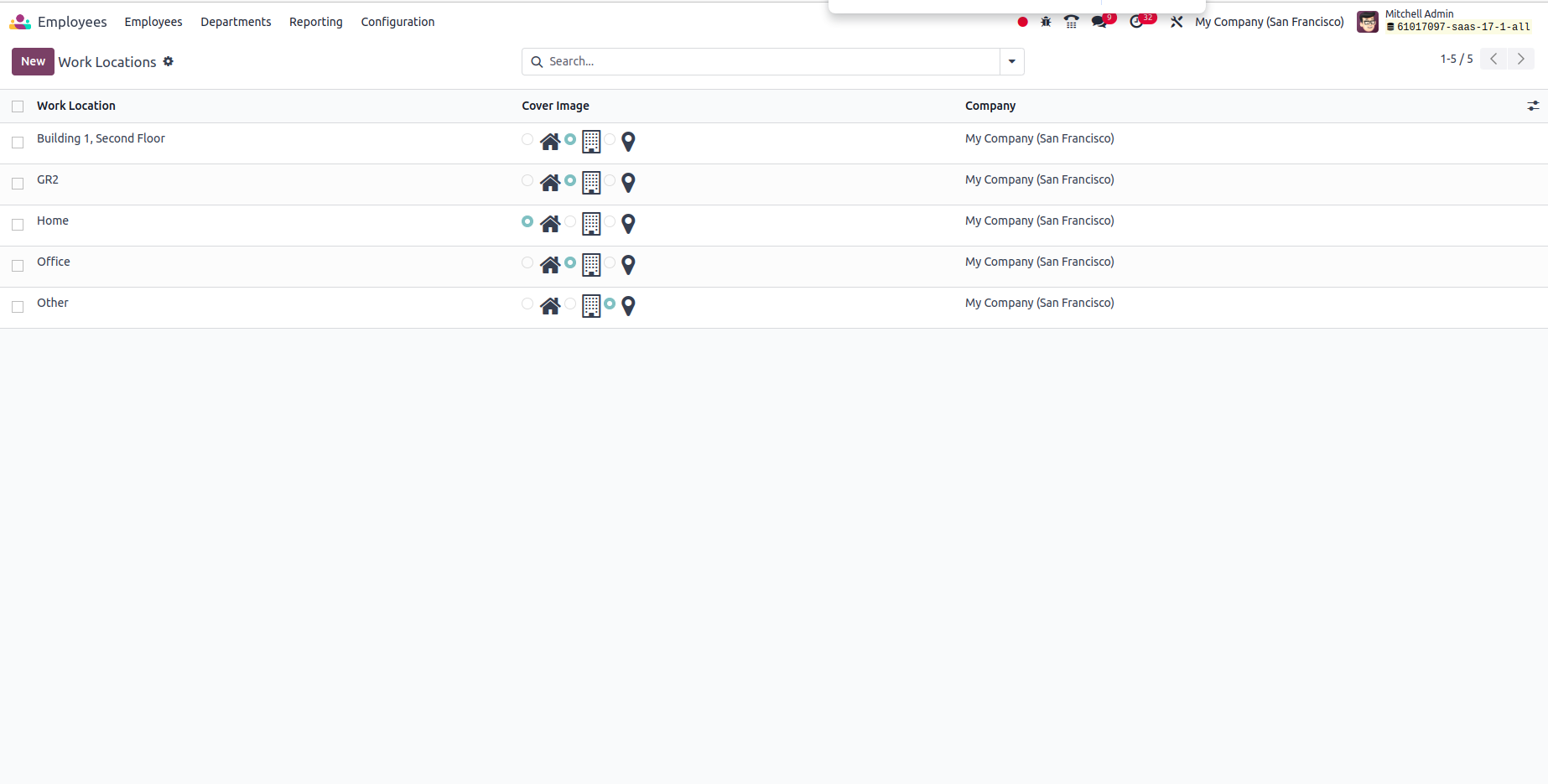Screen dimensions: 1548x784
Task: Click the Employees app logo icon
Action: pyautogui.click(x=20, y=22)
